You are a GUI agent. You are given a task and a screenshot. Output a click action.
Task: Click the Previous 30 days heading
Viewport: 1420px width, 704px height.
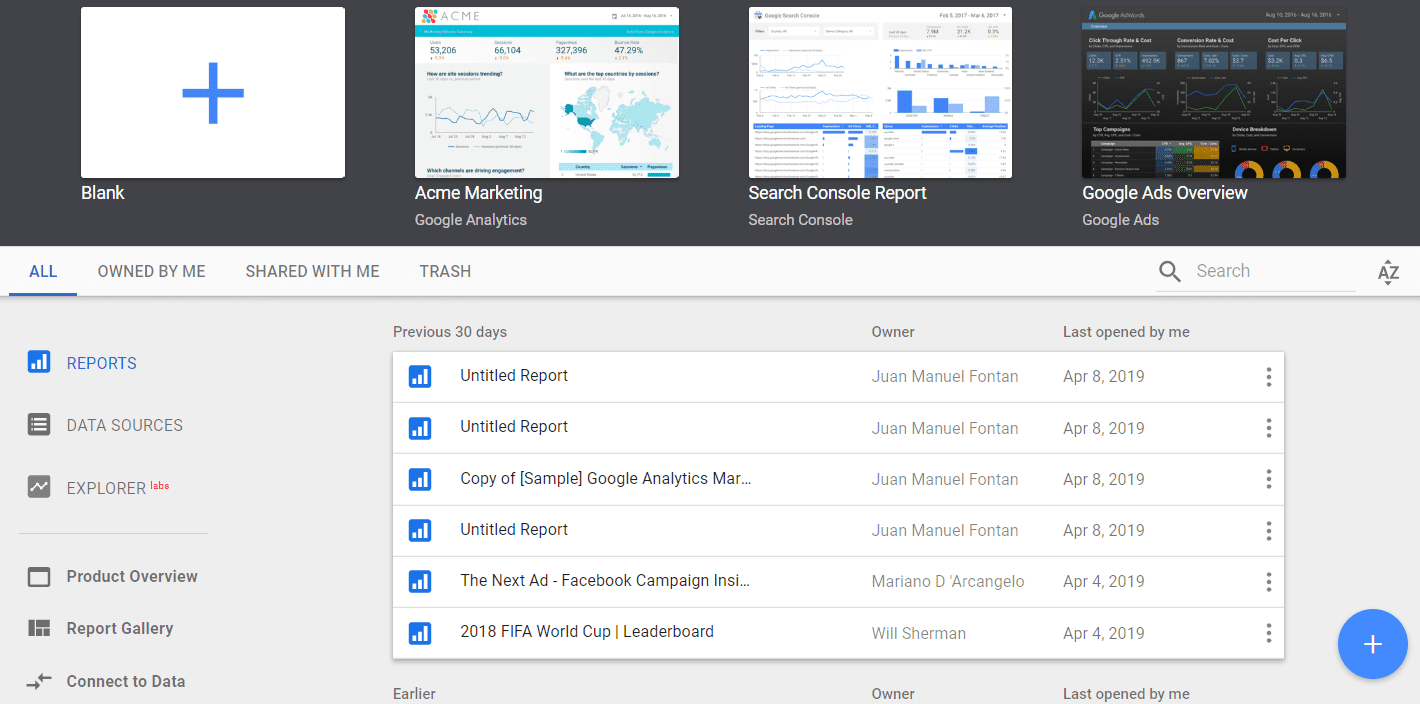(x=450, y=331)
